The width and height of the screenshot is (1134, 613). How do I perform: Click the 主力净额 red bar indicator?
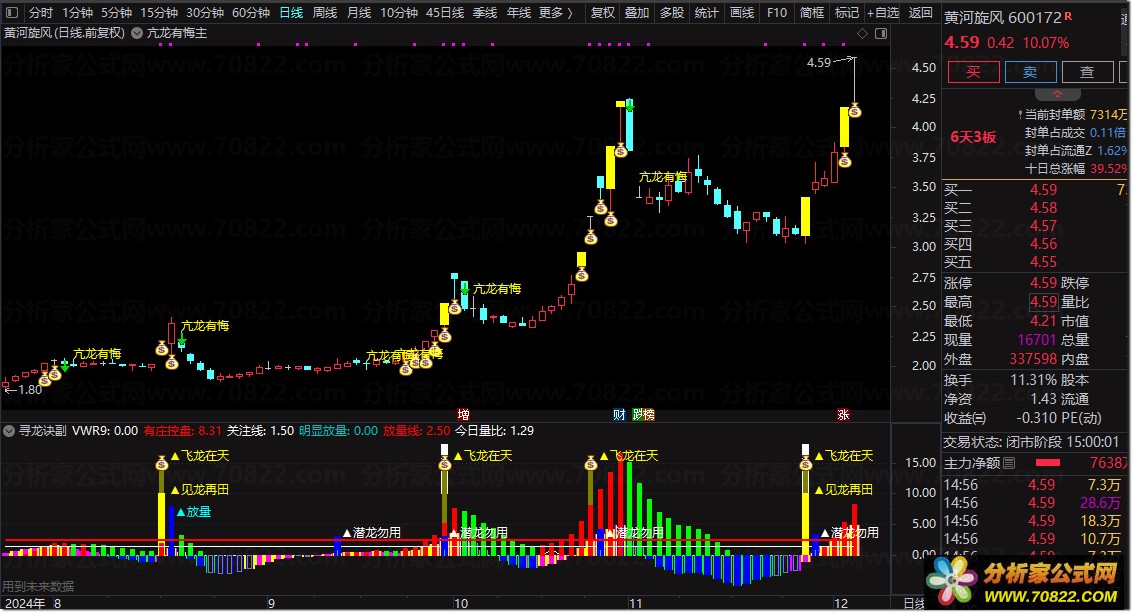1047,463
